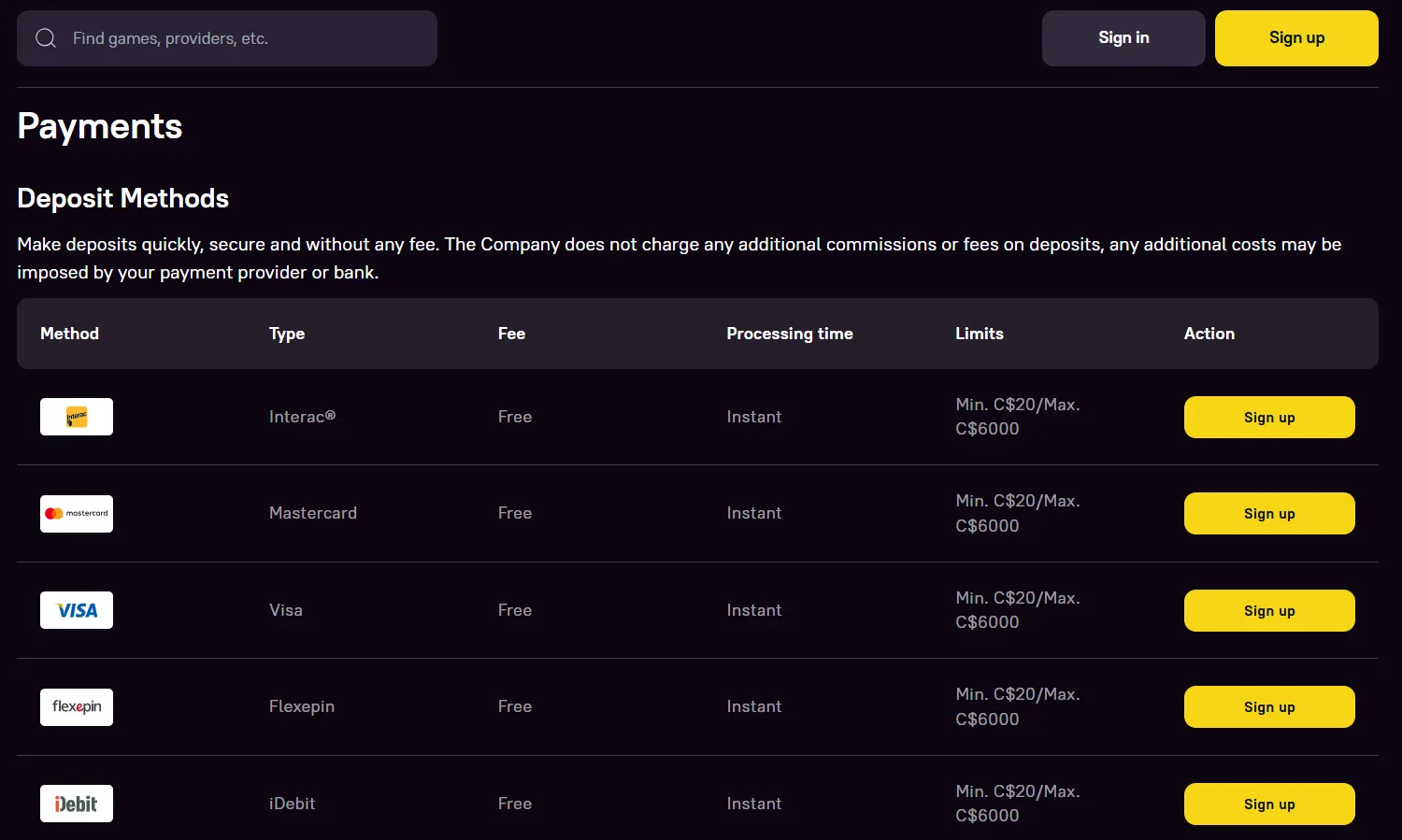Click the Free fee in Flexepin row
1402x840 pixels.
[515, 706]
